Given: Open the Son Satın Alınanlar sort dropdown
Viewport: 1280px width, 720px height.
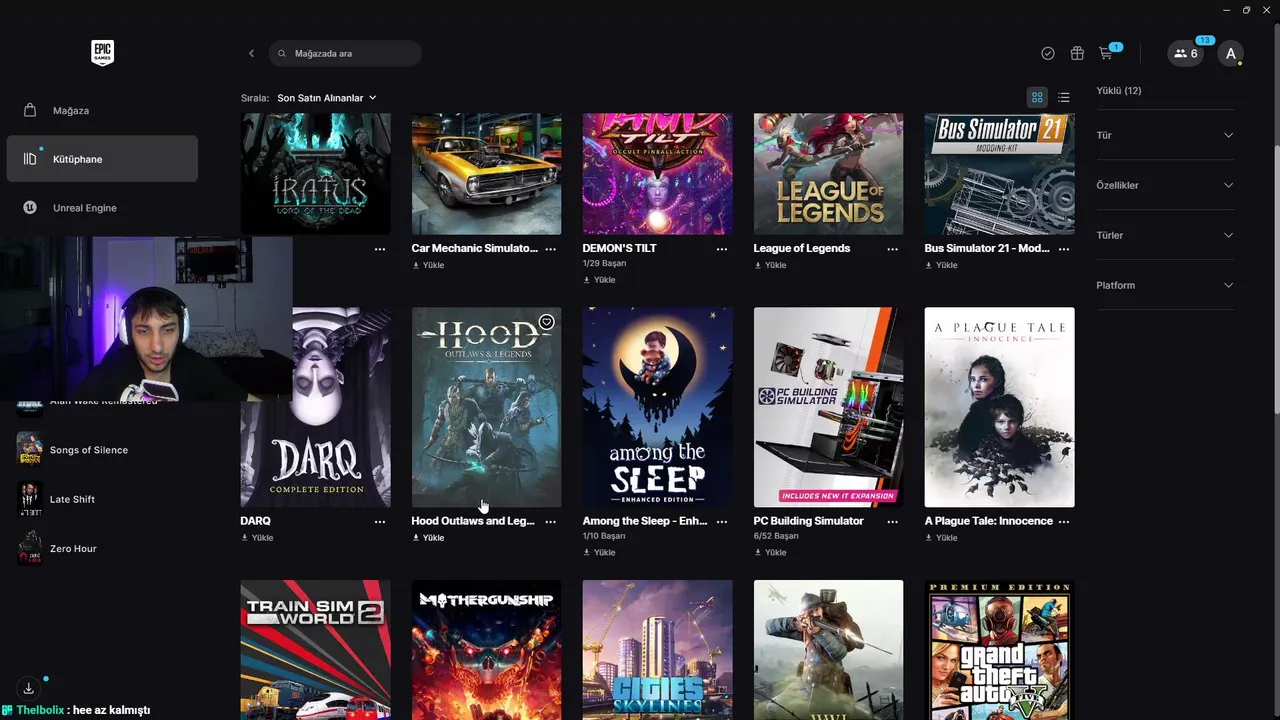Looking at the screenshot, I should coord(327,98).
